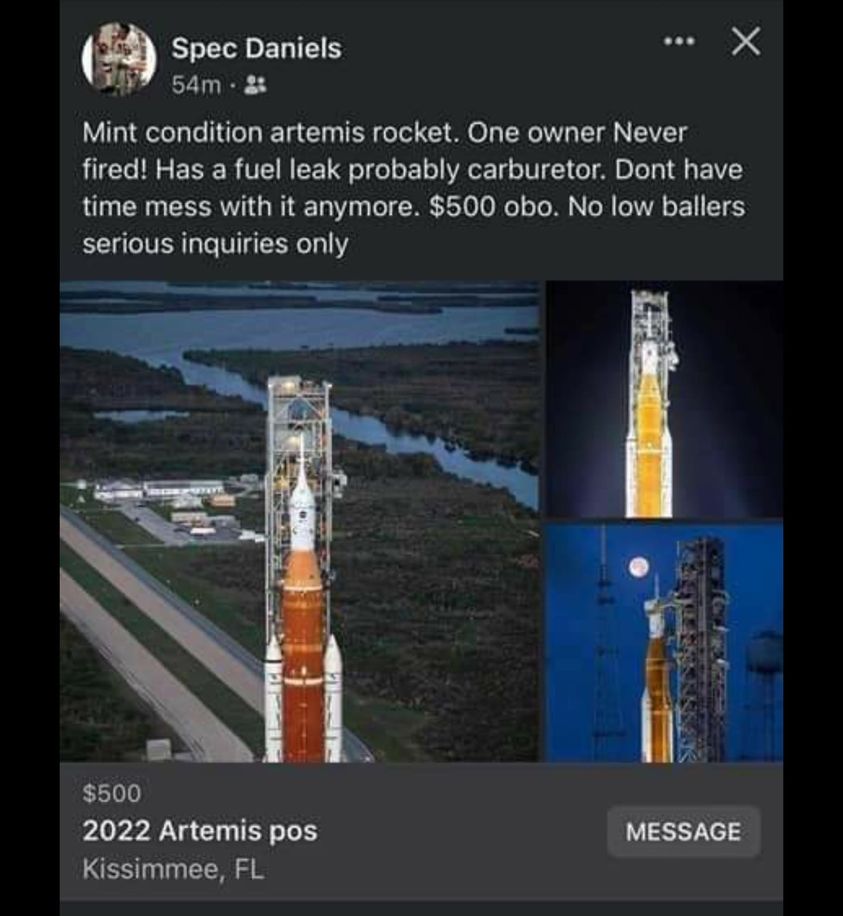
Task: Click the white buildings in the aerial photo
Action: tap(160, 490)
